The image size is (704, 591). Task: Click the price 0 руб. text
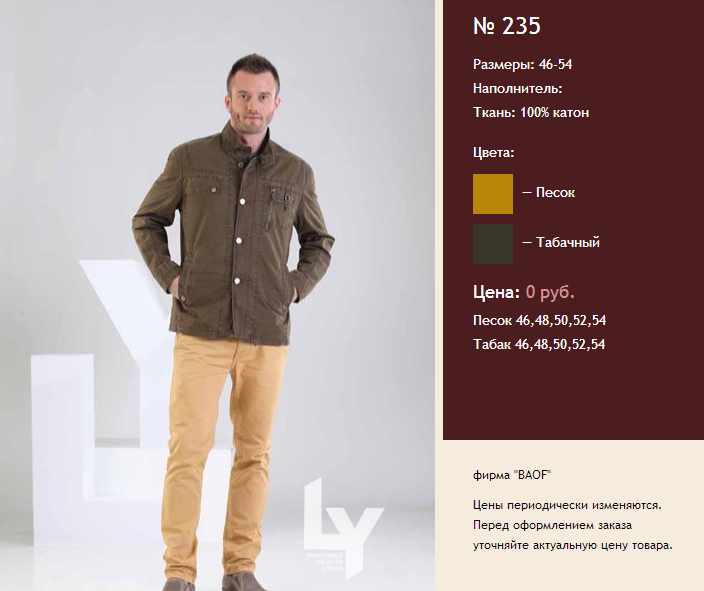[550, 292]
